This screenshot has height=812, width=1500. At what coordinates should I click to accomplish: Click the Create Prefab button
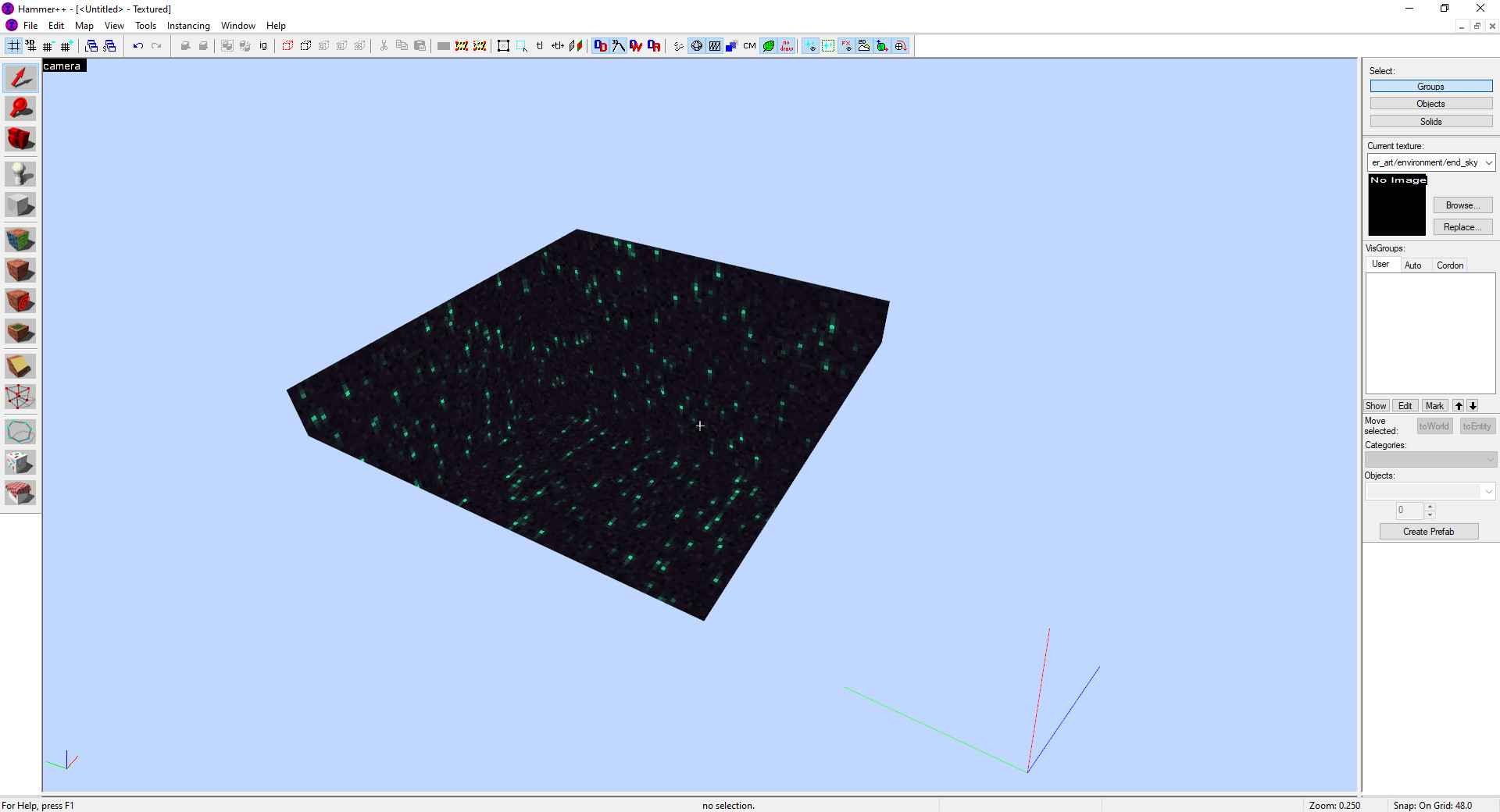coord(1428,531)
